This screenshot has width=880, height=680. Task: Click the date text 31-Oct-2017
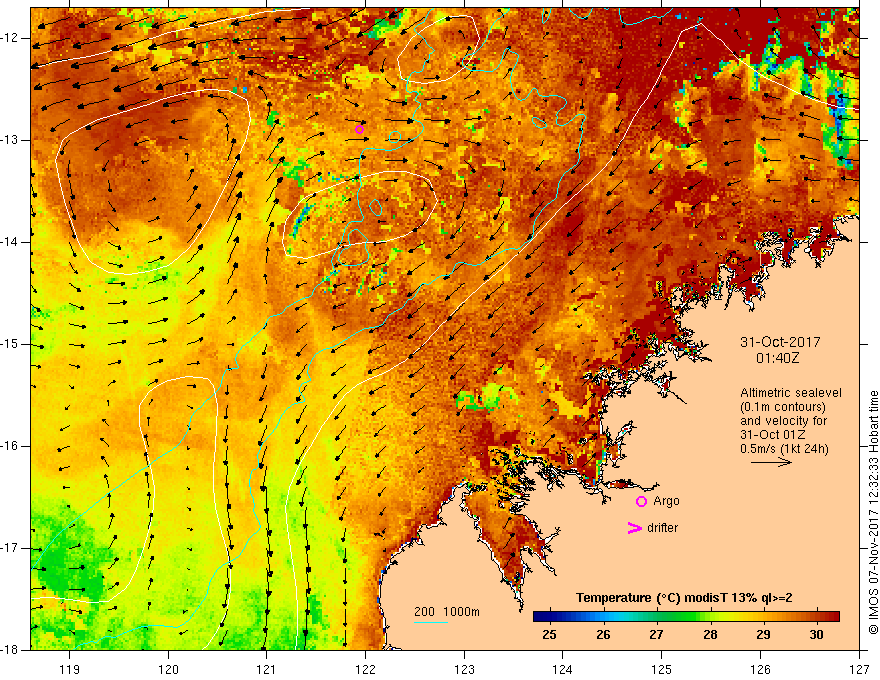pyautogui.click(x=780, y=342)
